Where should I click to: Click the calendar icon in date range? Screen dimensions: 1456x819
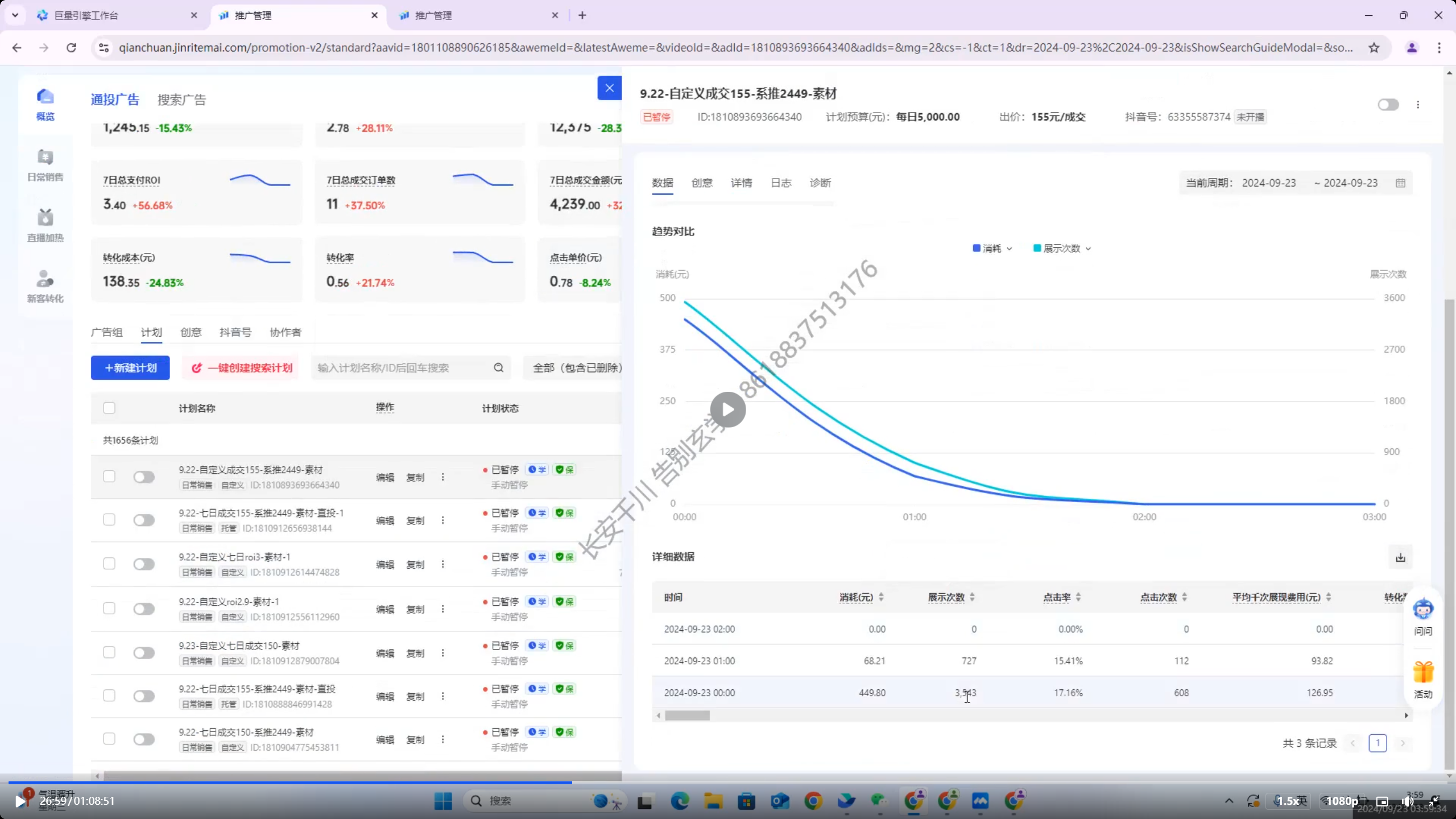(x=1400, y=183)
